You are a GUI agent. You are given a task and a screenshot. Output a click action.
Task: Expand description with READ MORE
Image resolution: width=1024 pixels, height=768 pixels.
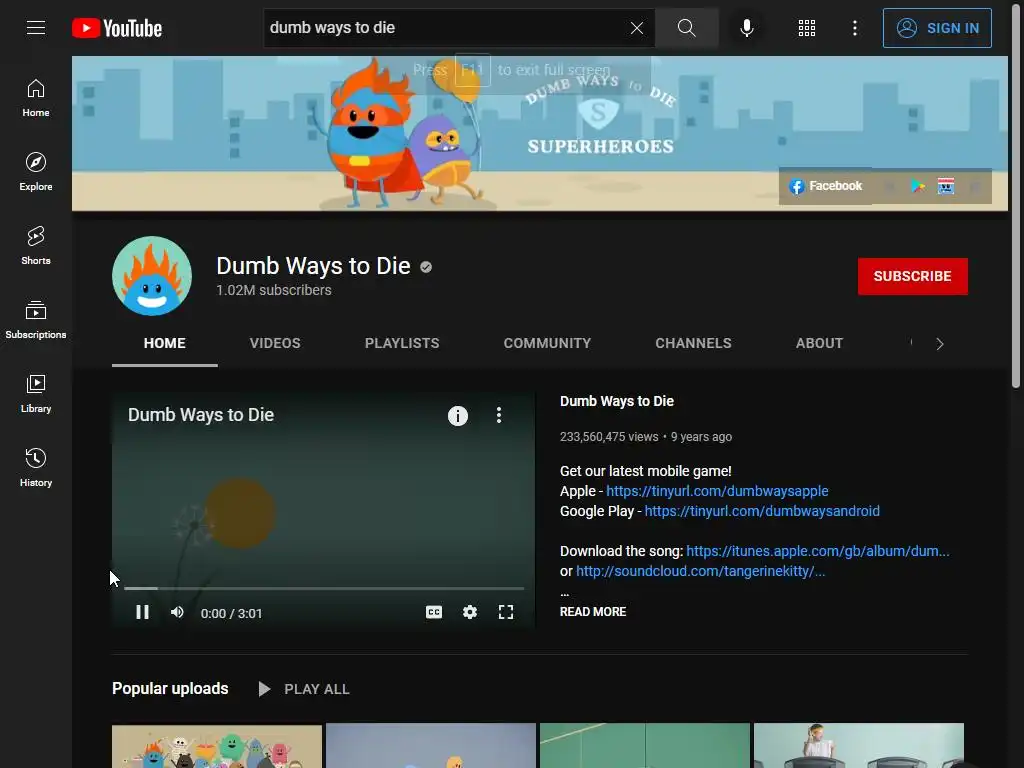(x=593, y=612)
